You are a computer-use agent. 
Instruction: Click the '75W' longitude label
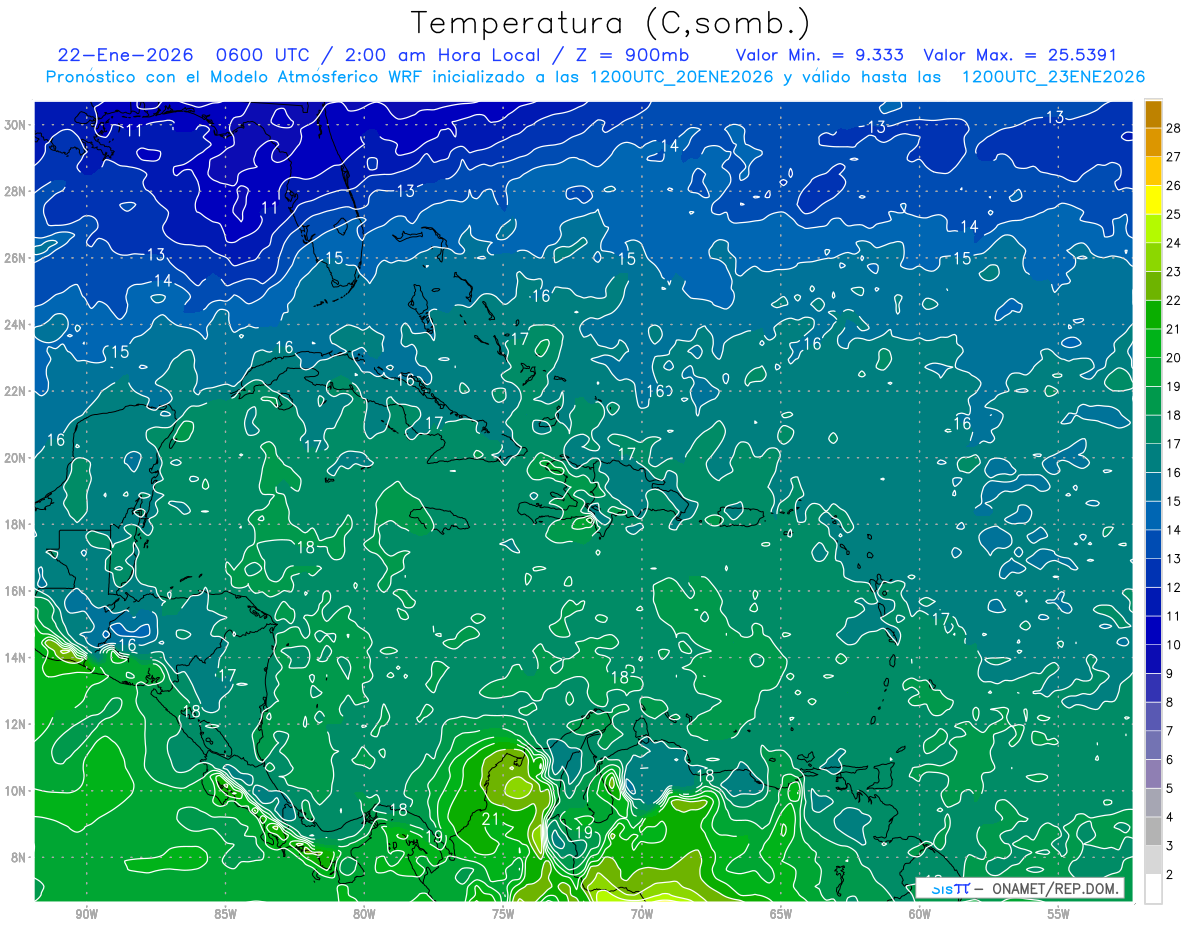tap(503, 914)
